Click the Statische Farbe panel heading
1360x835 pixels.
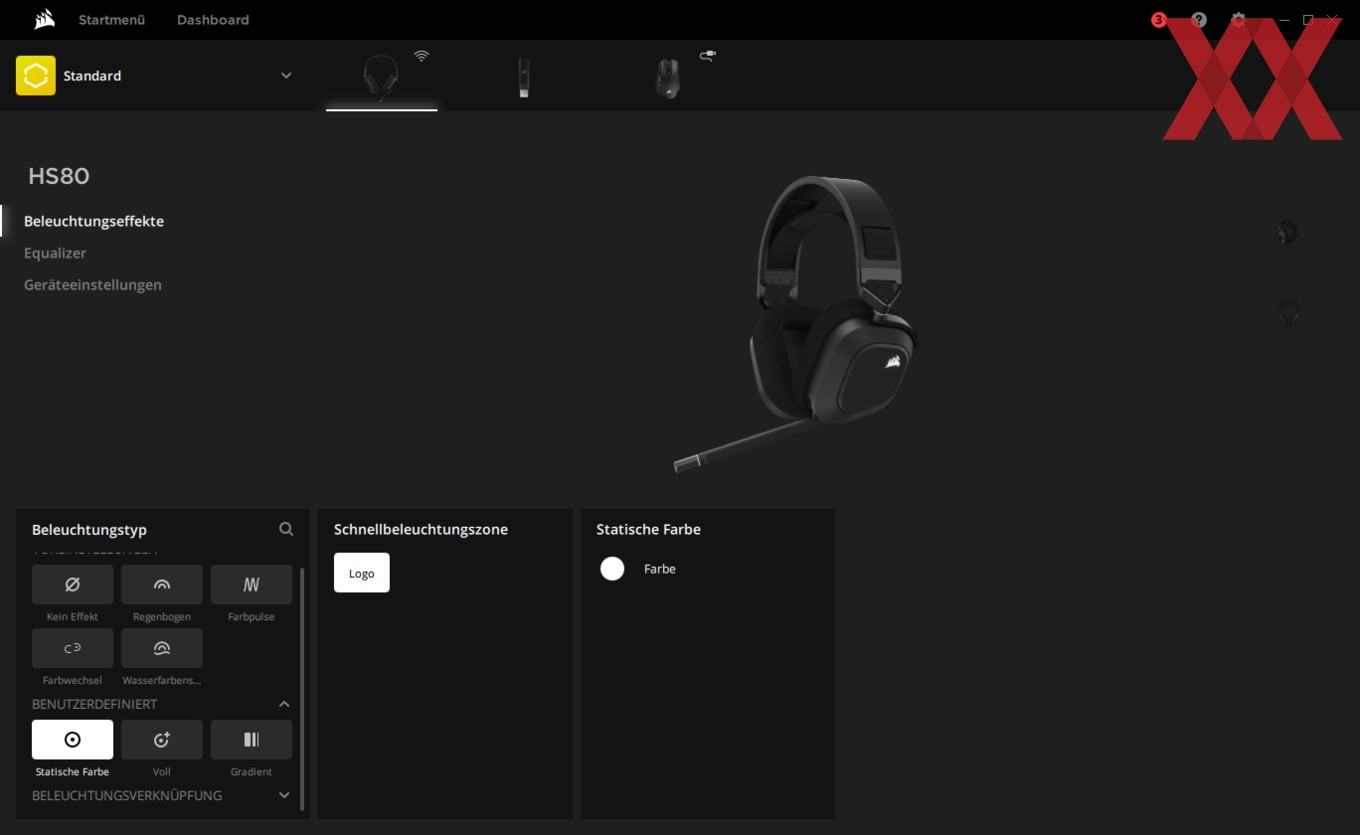click(x=648, y=529)
